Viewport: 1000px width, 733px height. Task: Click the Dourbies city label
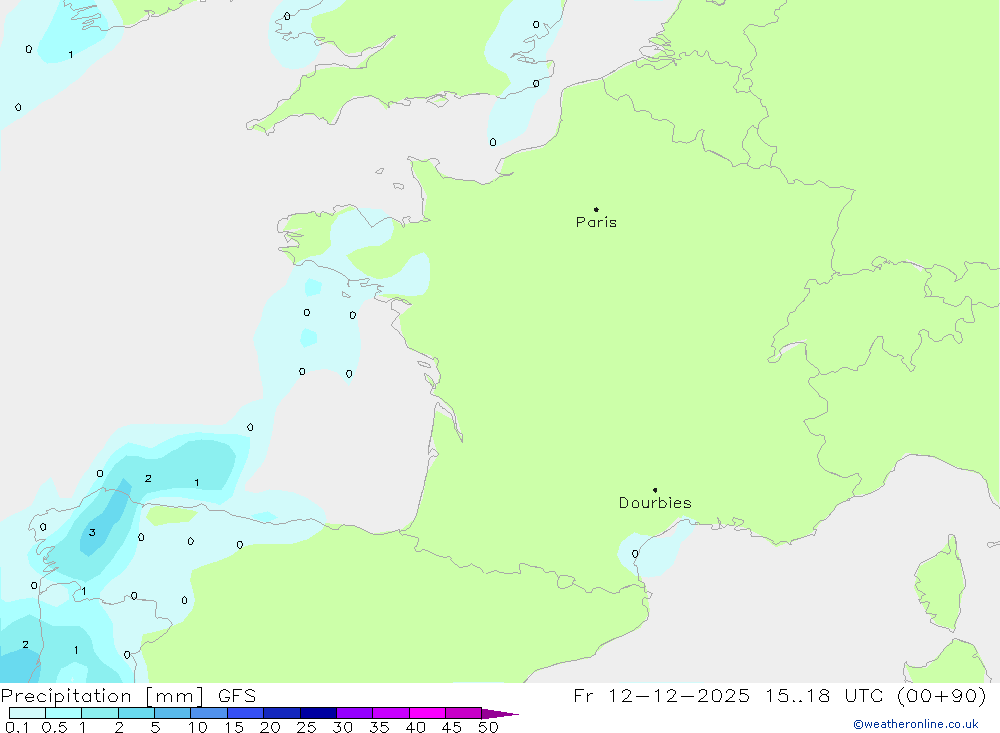pyautogui.click(x=655, y=503)
